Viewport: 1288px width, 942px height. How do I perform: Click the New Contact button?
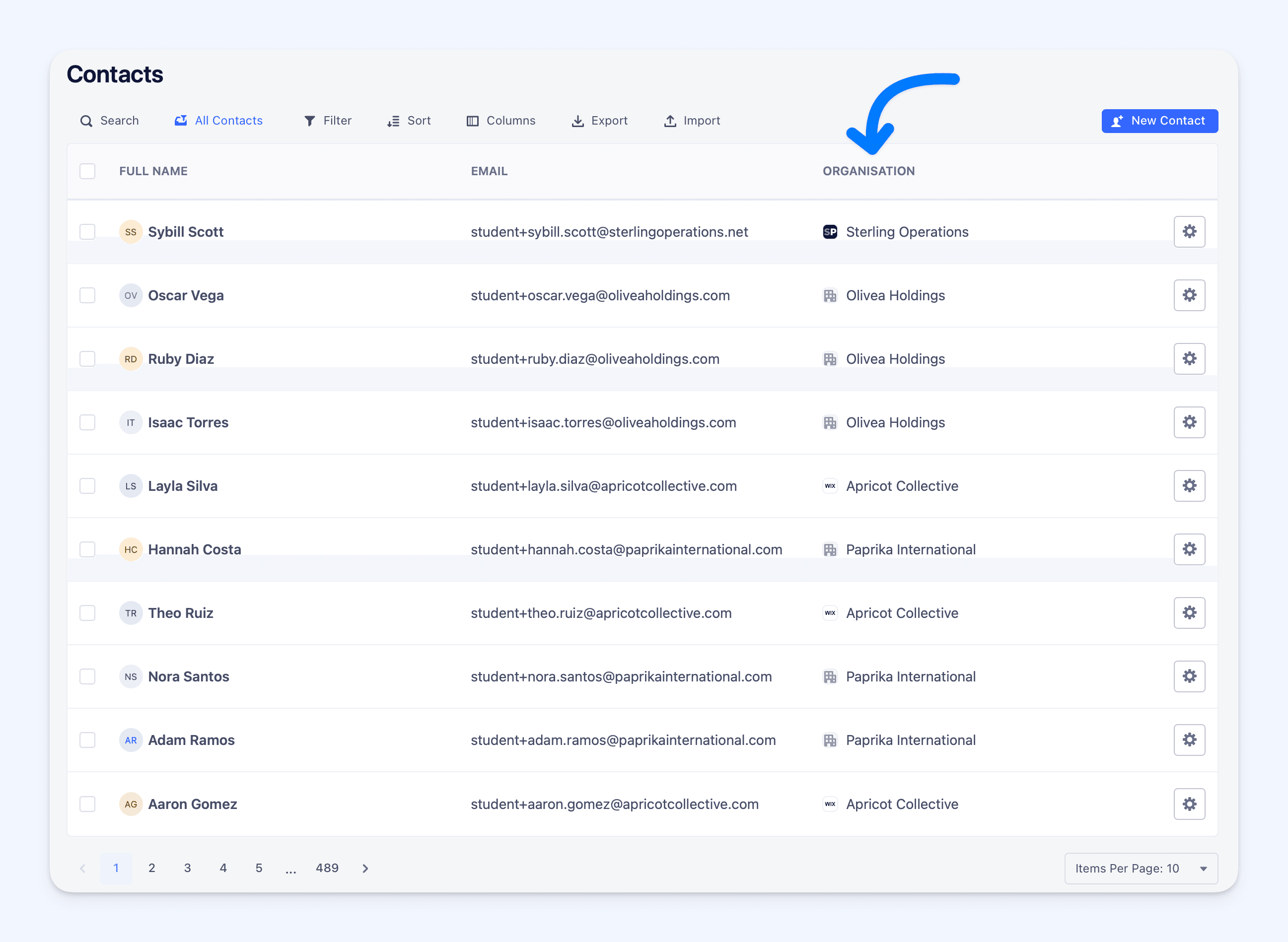coord(1159,121)
